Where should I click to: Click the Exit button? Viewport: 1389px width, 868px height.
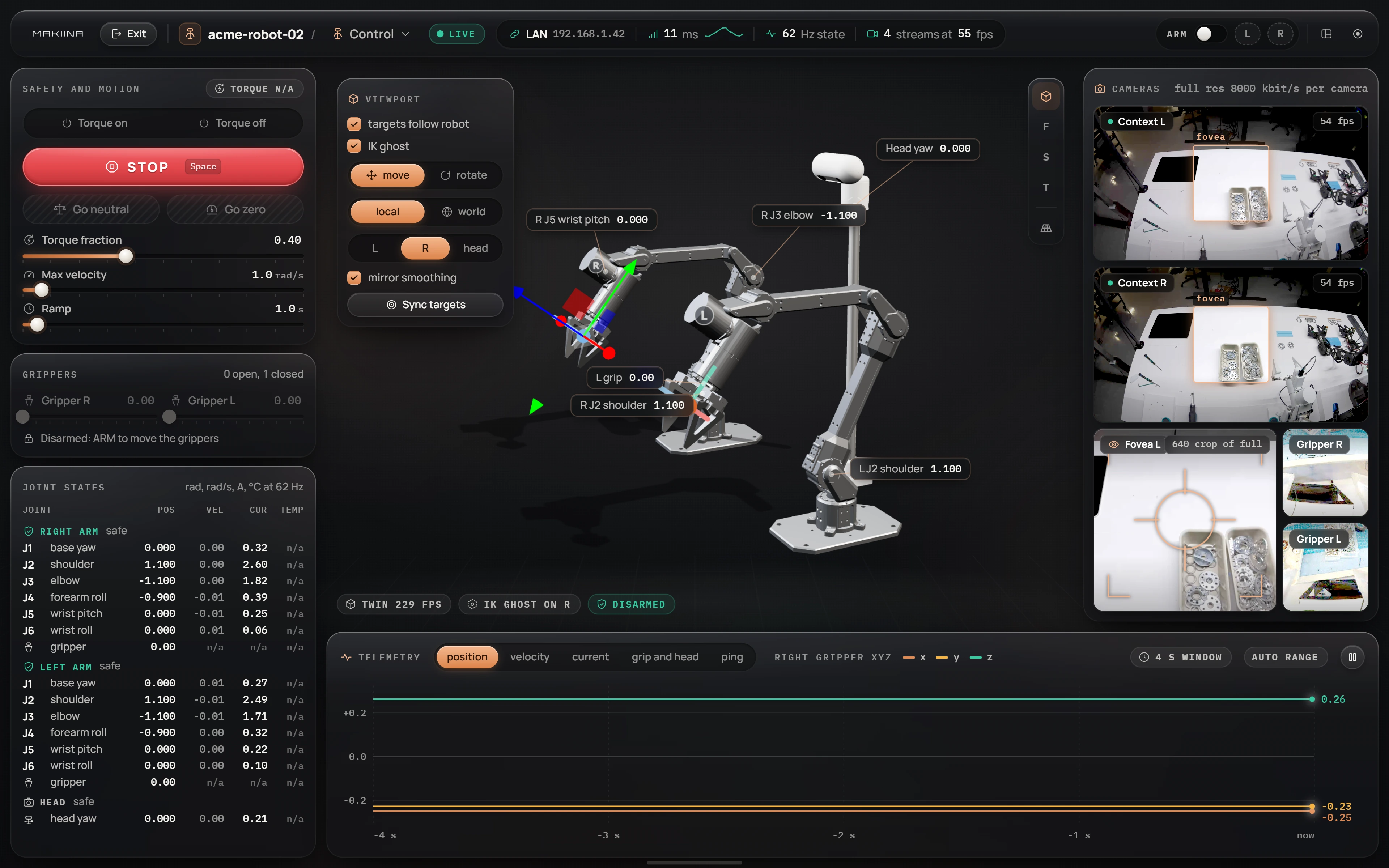coord(128,34)
